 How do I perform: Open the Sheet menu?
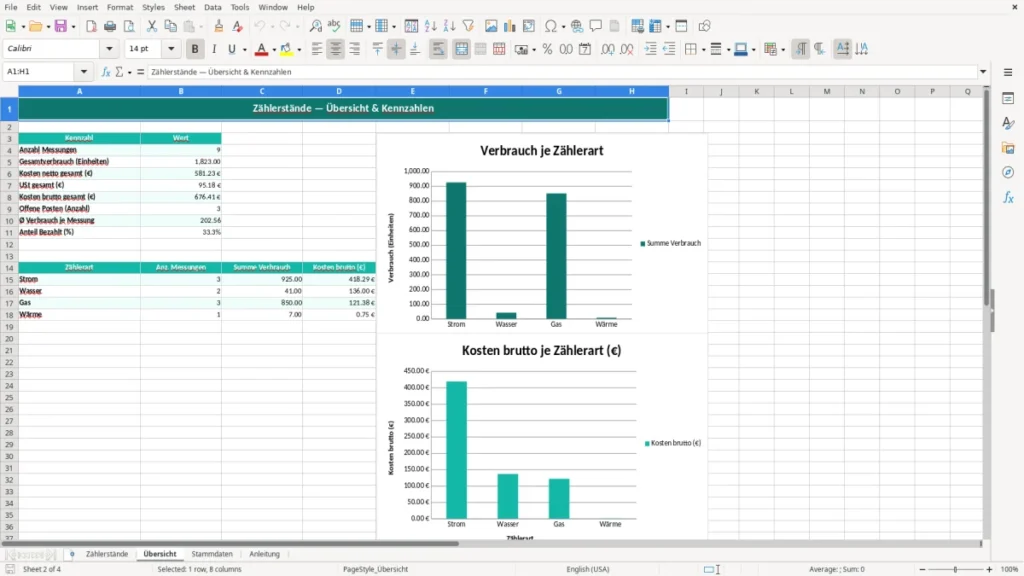(184, 7)
